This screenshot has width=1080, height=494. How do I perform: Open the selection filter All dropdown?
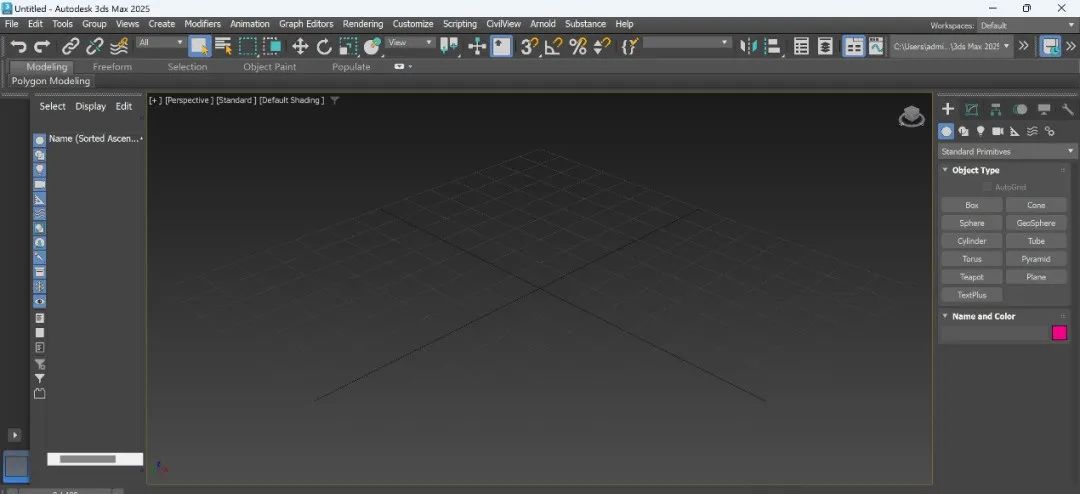[160, 43]
